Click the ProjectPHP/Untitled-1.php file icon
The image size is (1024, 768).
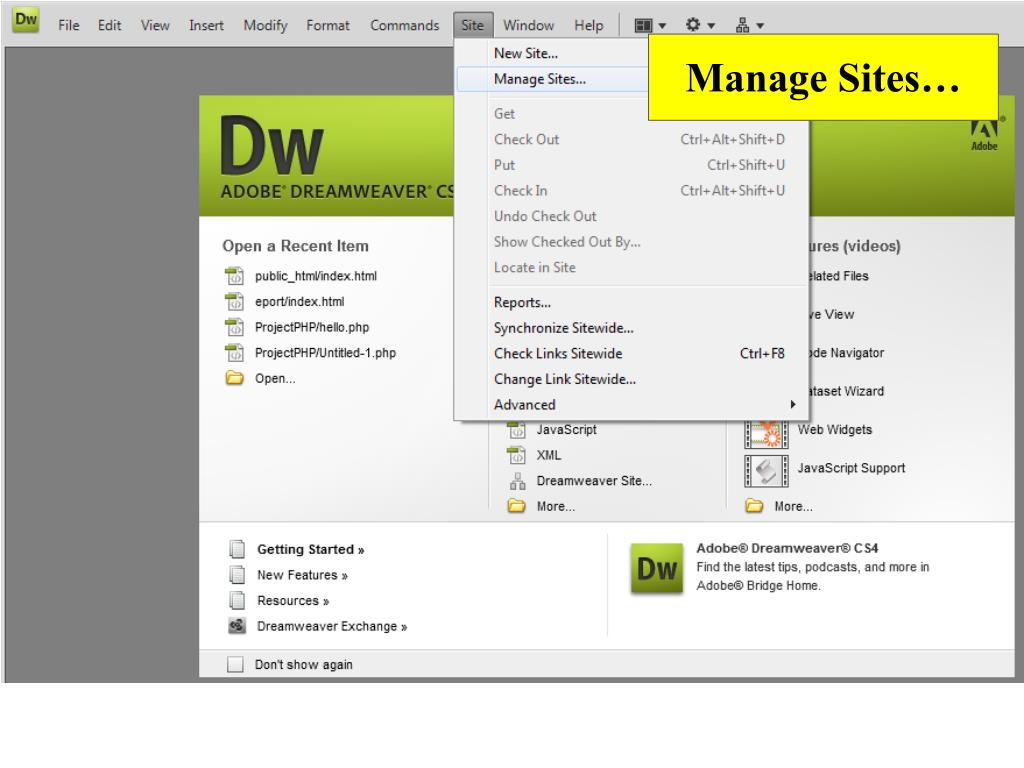(234, 352)
